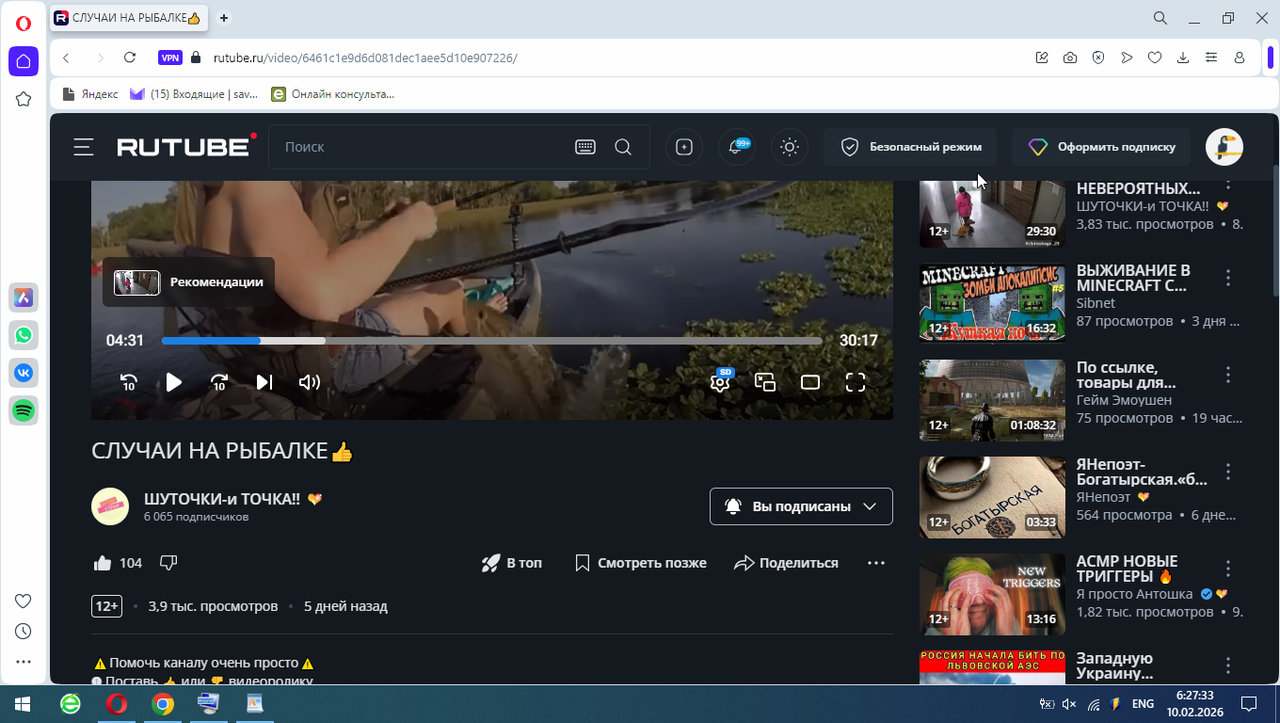Enter fullscreen mode
Screen dimensions: 1280x723
pyautogui.click(x=854, y=382)
